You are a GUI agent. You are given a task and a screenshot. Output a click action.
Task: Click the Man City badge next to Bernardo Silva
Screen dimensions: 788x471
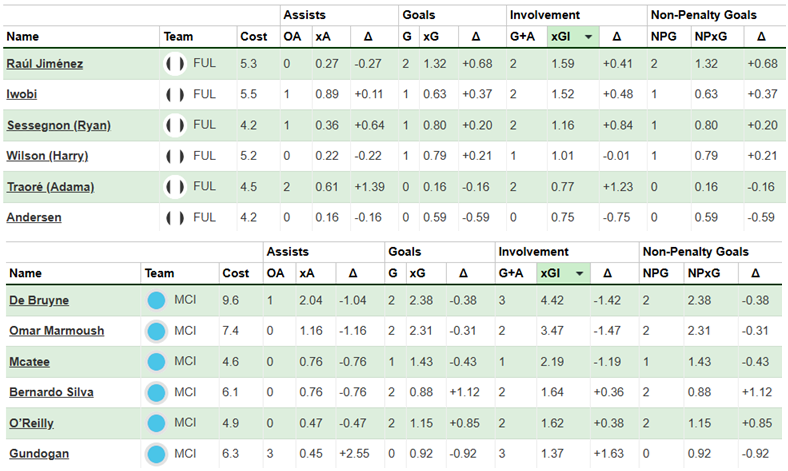156,393
